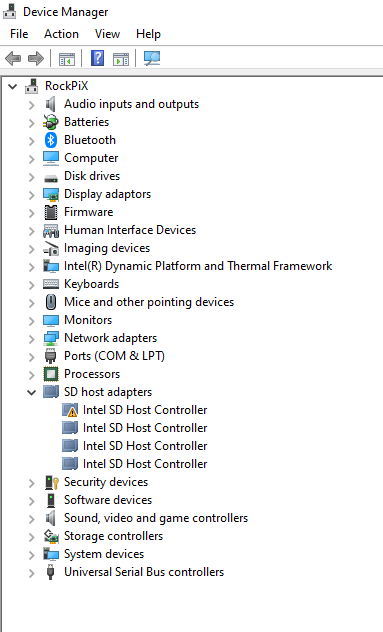Select the Display adaptors label

107,194
